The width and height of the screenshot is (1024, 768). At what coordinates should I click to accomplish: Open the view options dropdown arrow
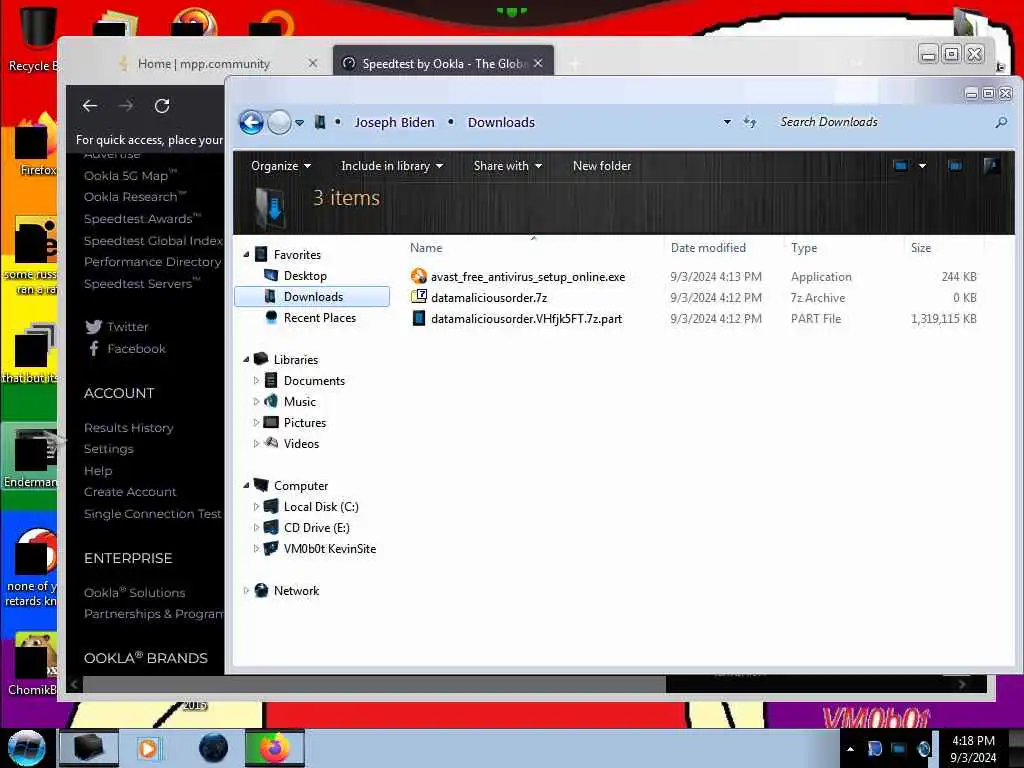(922, 166)
